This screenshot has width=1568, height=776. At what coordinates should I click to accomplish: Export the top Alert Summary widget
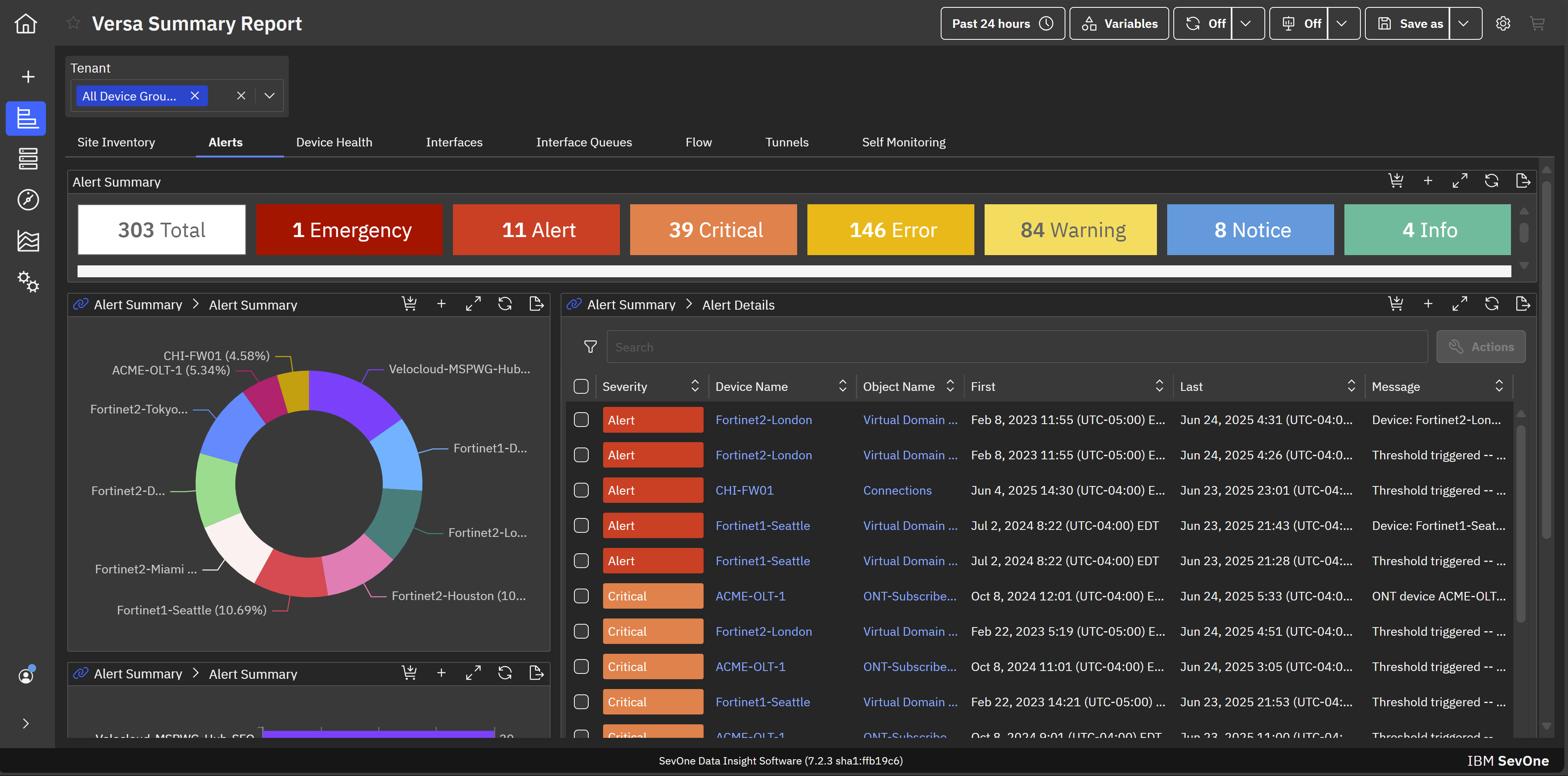click(1523, 181)
